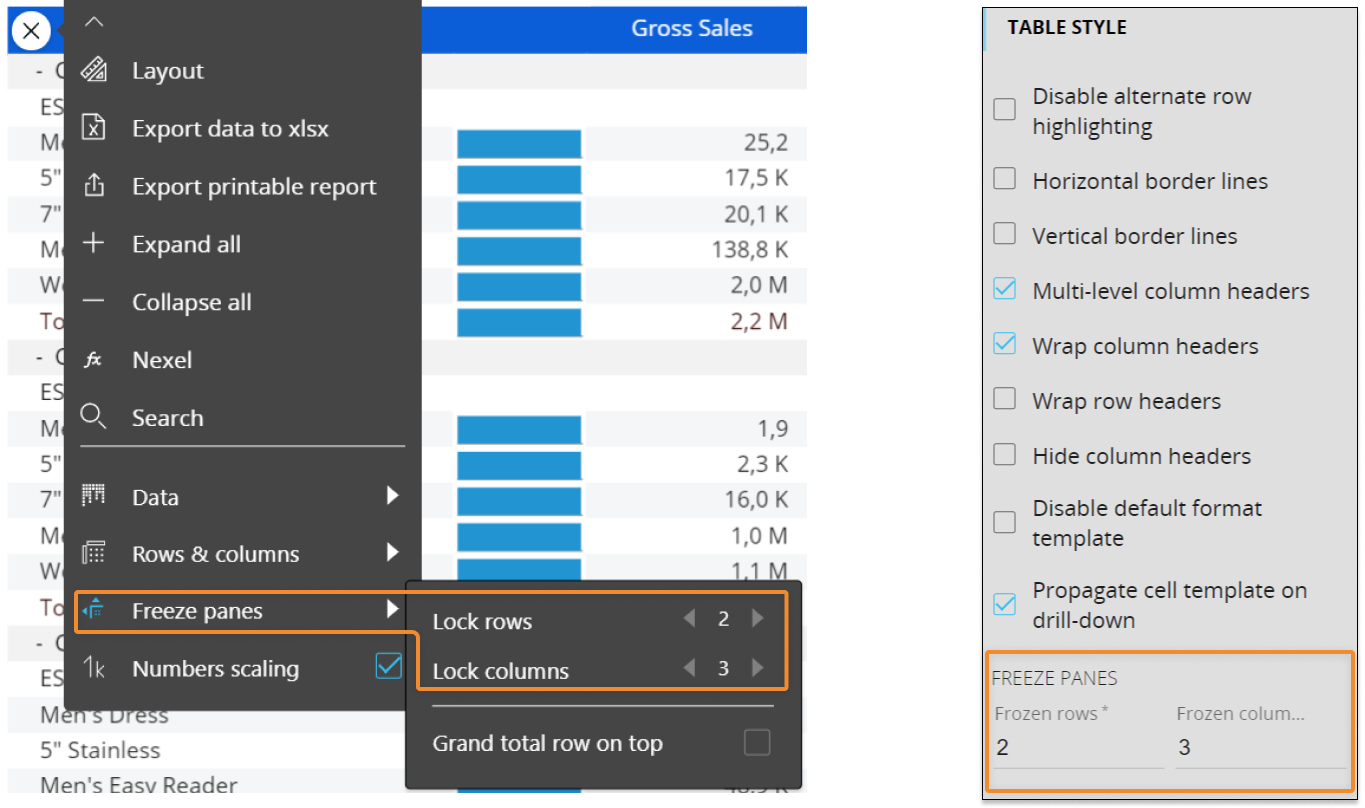This screenshot has height=808, width=1365.
Task: Enable Grand total row on top
Action: click(x=757, y=743)
